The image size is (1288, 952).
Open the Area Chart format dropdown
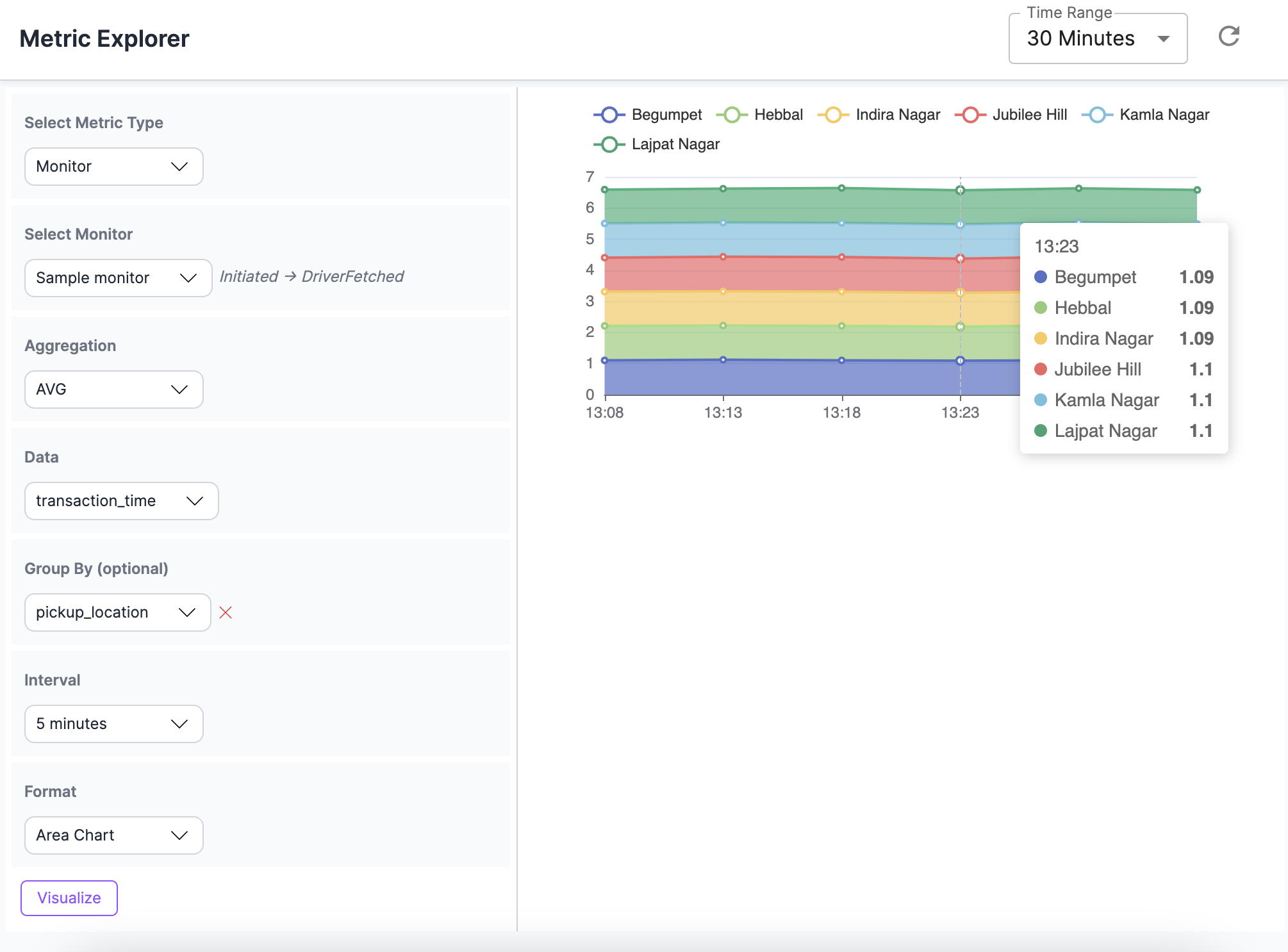tap(113, 835)
